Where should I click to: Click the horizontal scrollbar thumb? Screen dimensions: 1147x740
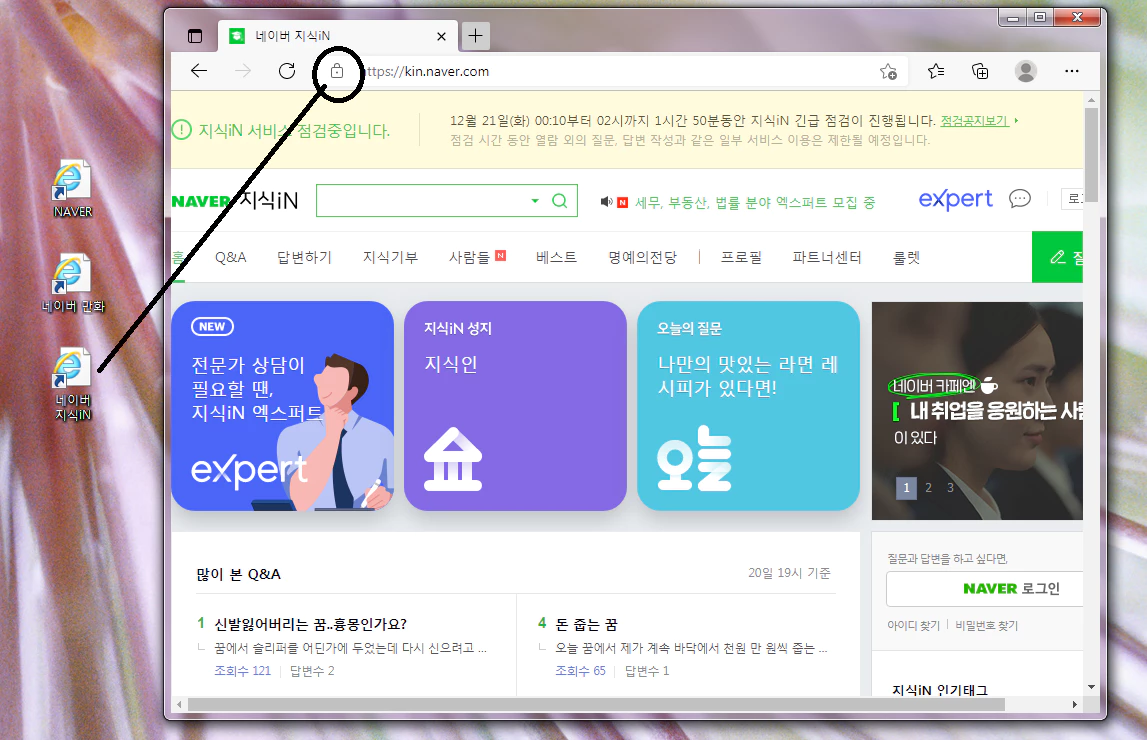[596, 704]
